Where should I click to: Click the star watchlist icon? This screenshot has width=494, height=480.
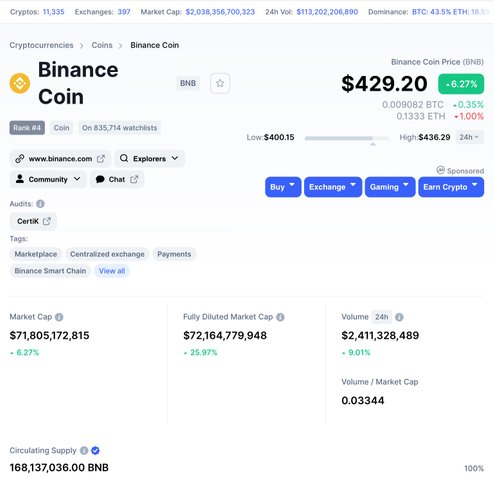(220, 83)
